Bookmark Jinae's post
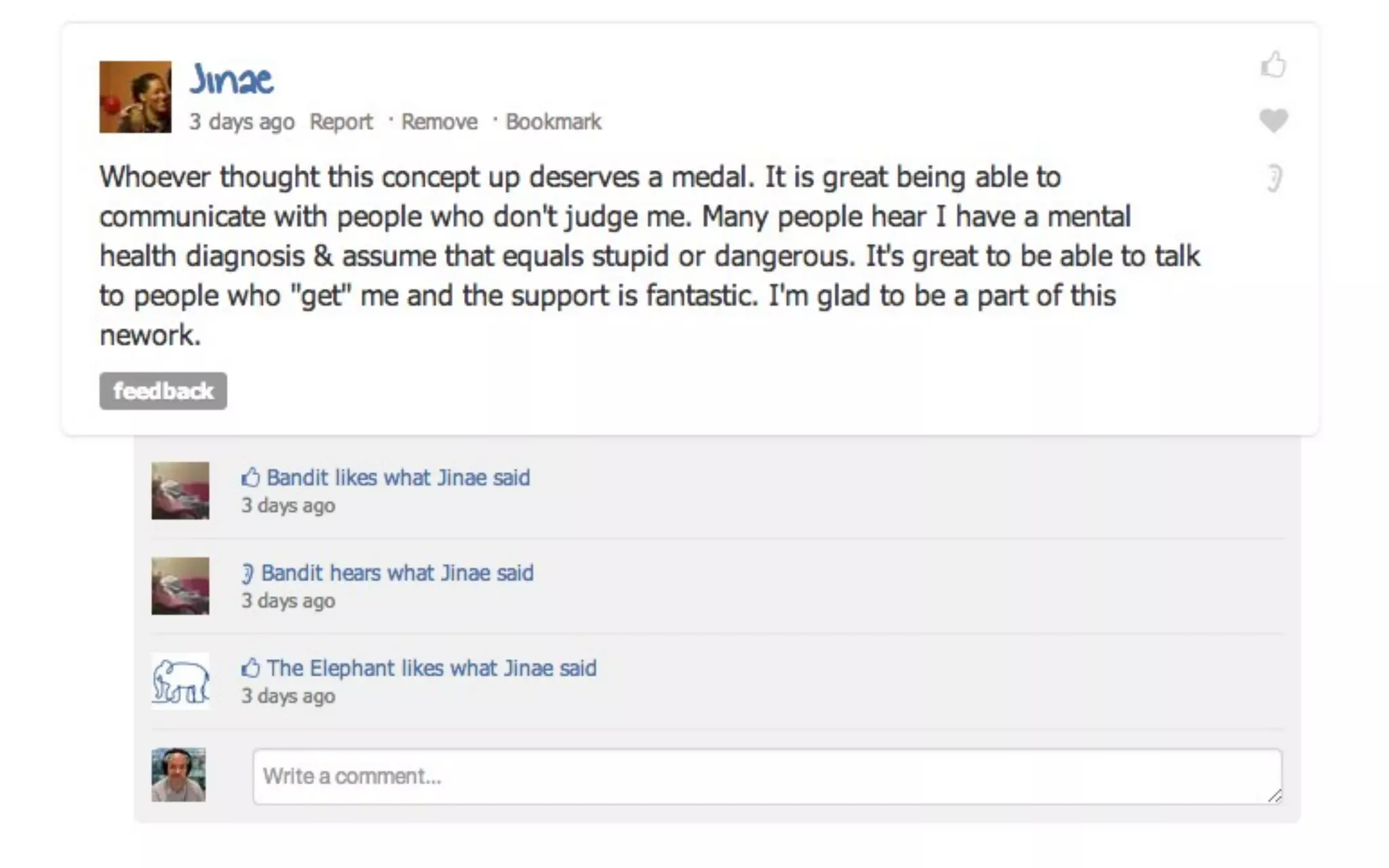Screen dimensions: 1389x868 553,121
